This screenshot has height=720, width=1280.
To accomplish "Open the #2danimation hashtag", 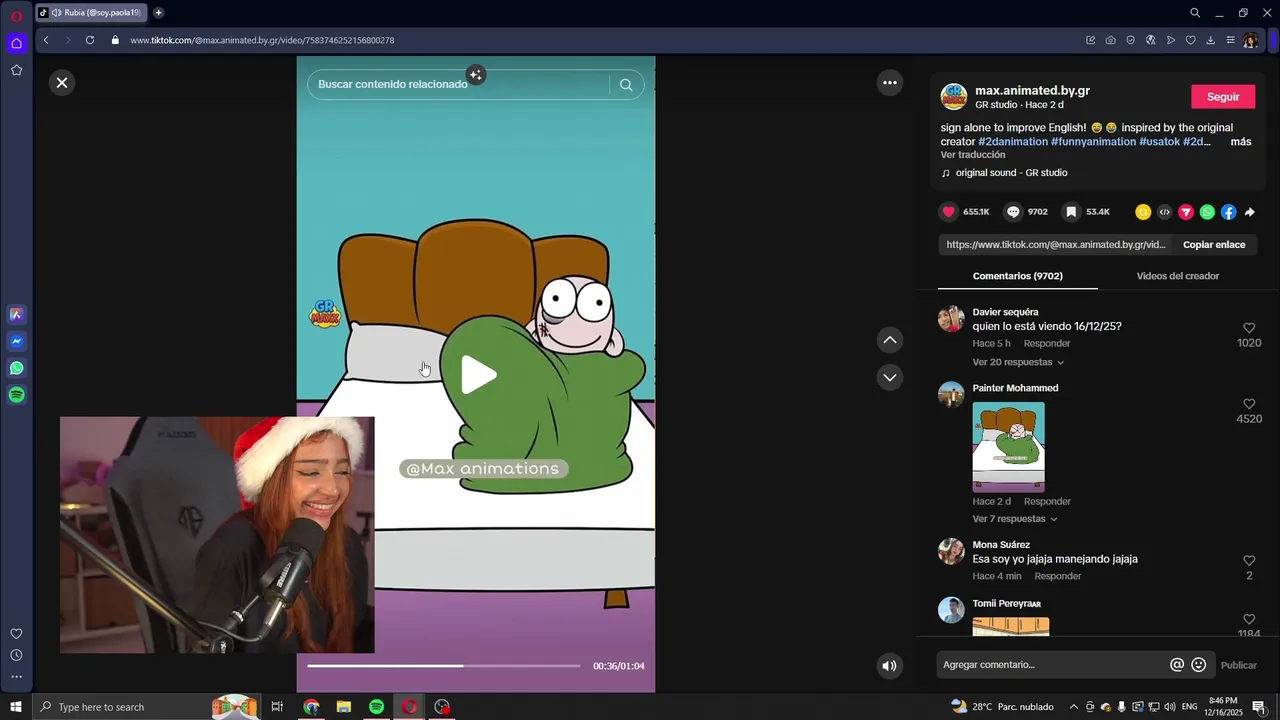I will (x=1013, y=142).
